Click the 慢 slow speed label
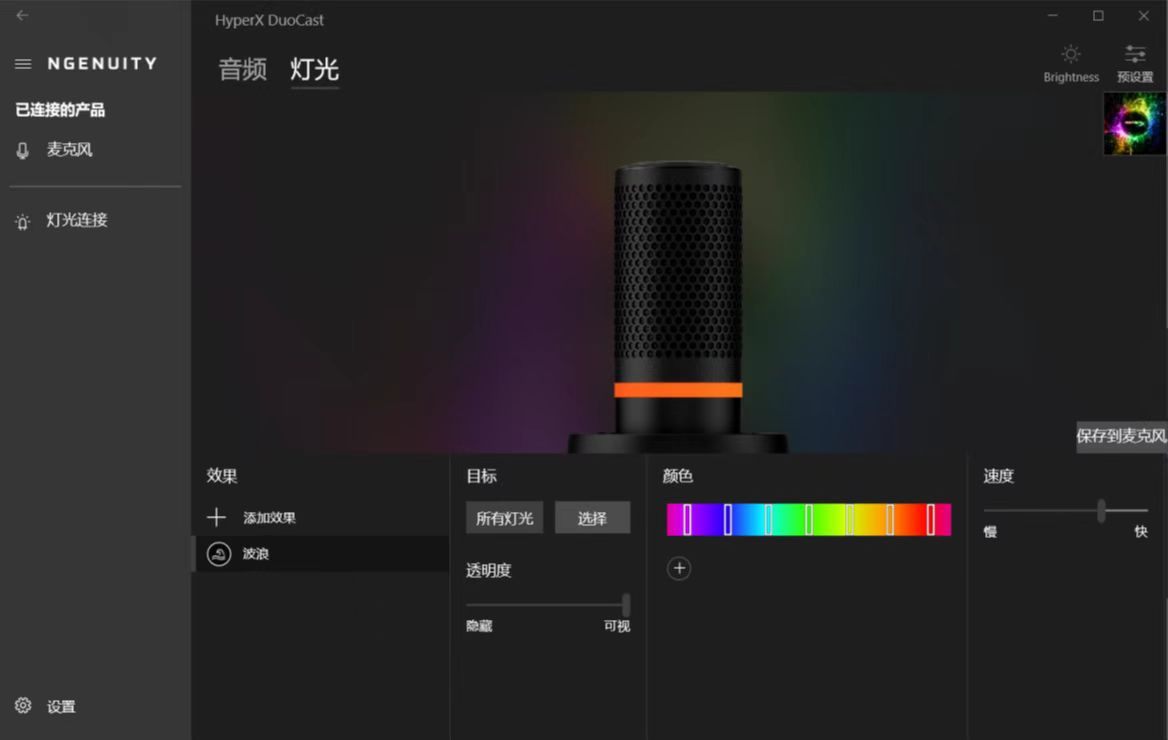 (x=990, y=531)
